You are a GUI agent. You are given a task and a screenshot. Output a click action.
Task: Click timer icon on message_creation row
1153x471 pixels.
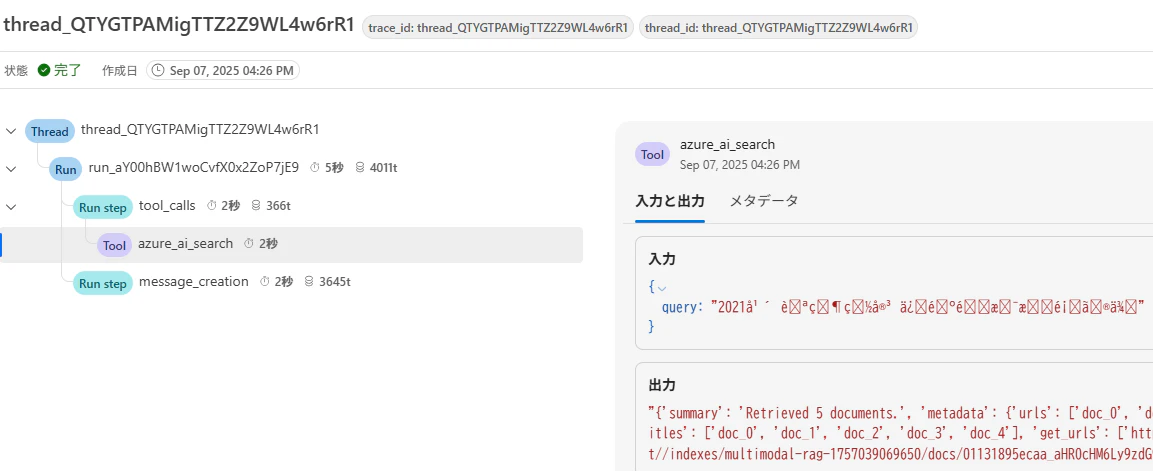tap(264, 281)
